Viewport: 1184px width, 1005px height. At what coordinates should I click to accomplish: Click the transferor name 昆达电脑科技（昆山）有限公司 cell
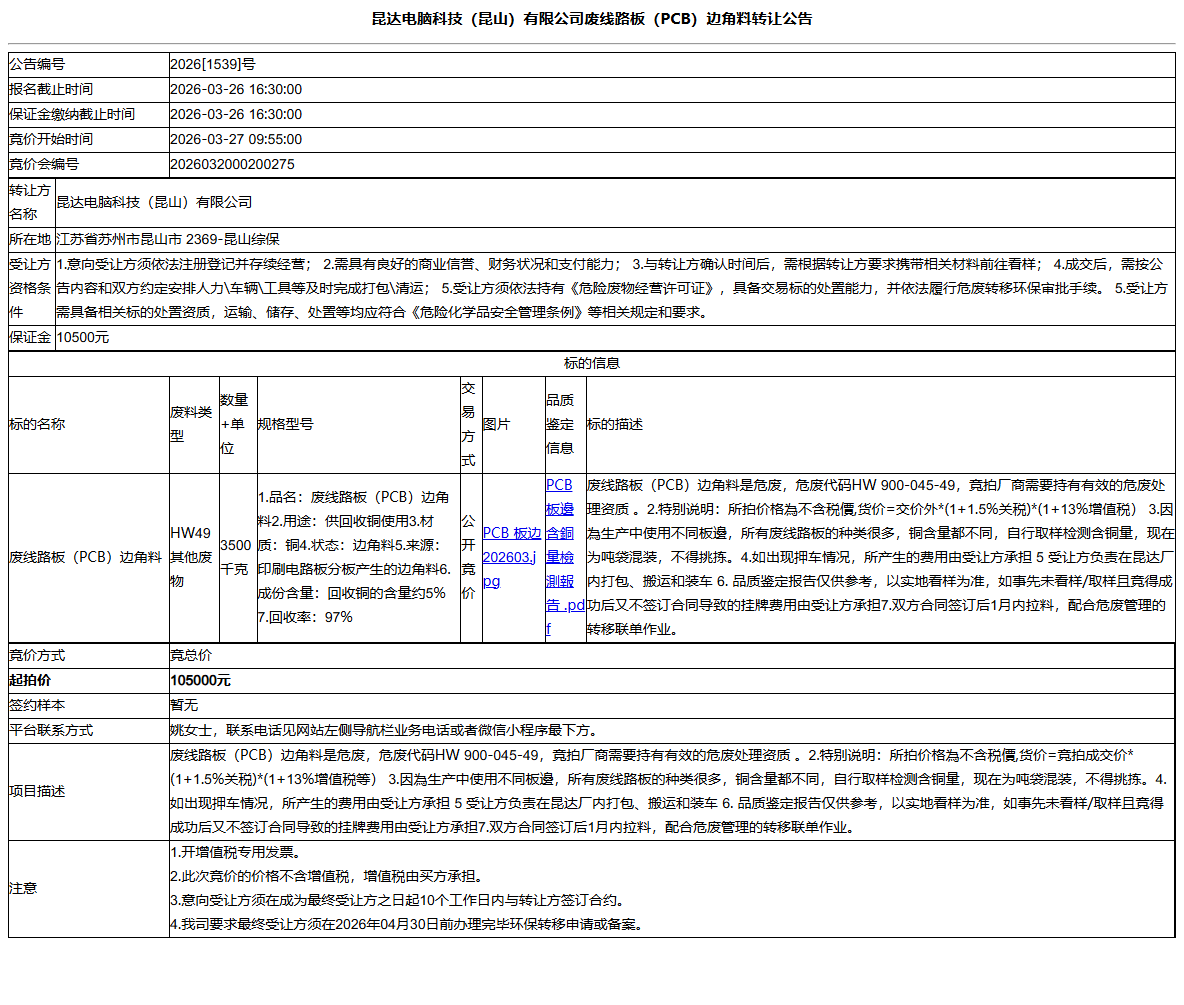click(x=154, y=203)
